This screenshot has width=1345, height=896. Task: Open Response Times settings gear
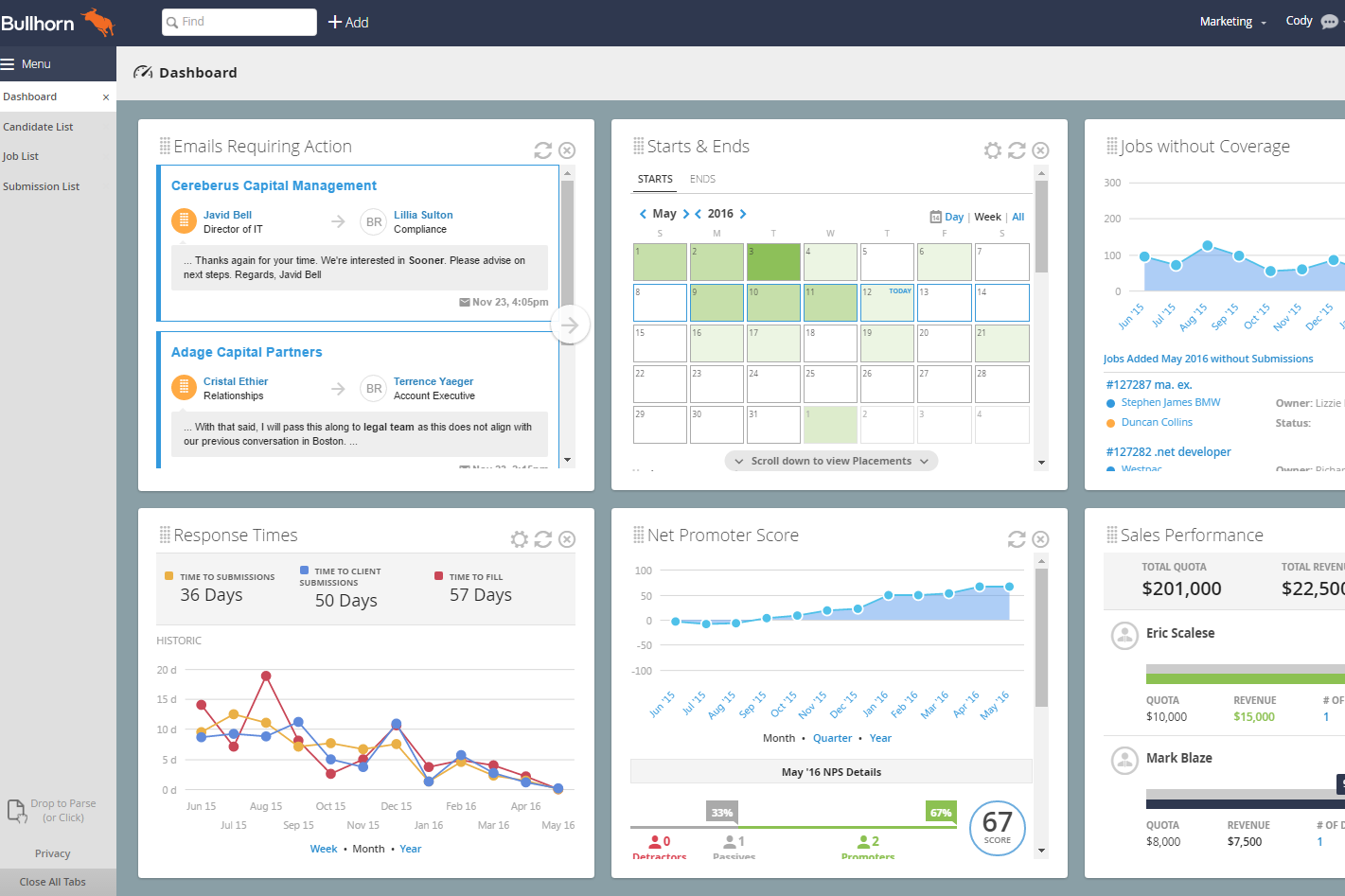point(519,539)
